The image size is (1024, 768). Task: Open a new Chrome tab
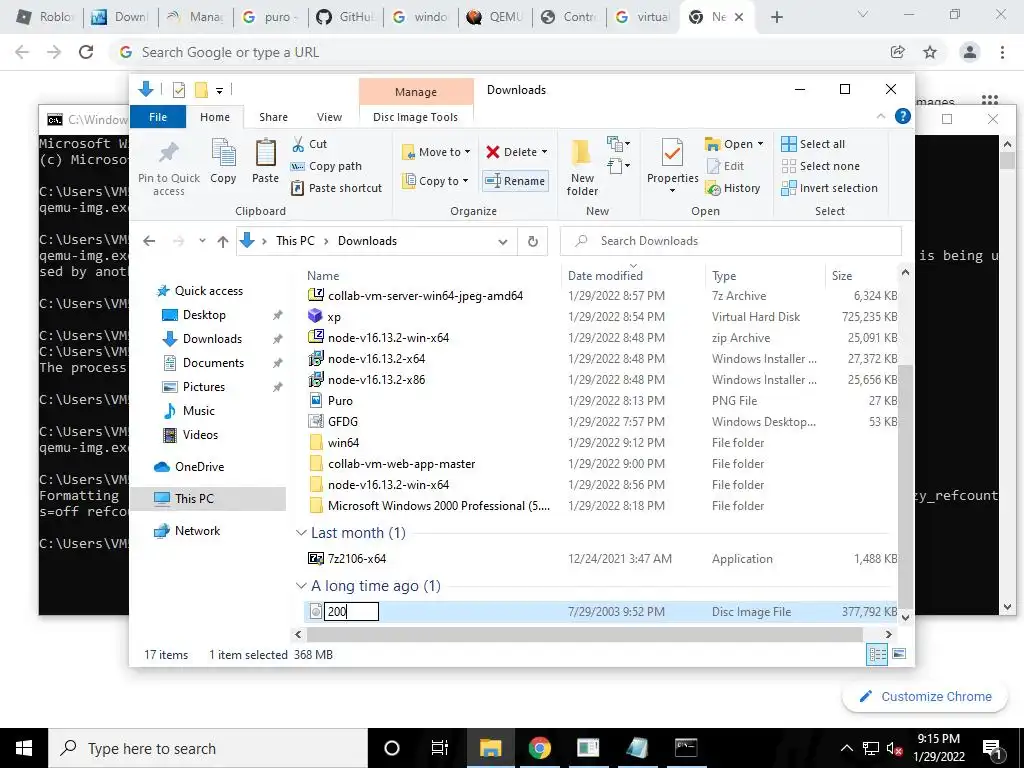click(x=776, y=17)
